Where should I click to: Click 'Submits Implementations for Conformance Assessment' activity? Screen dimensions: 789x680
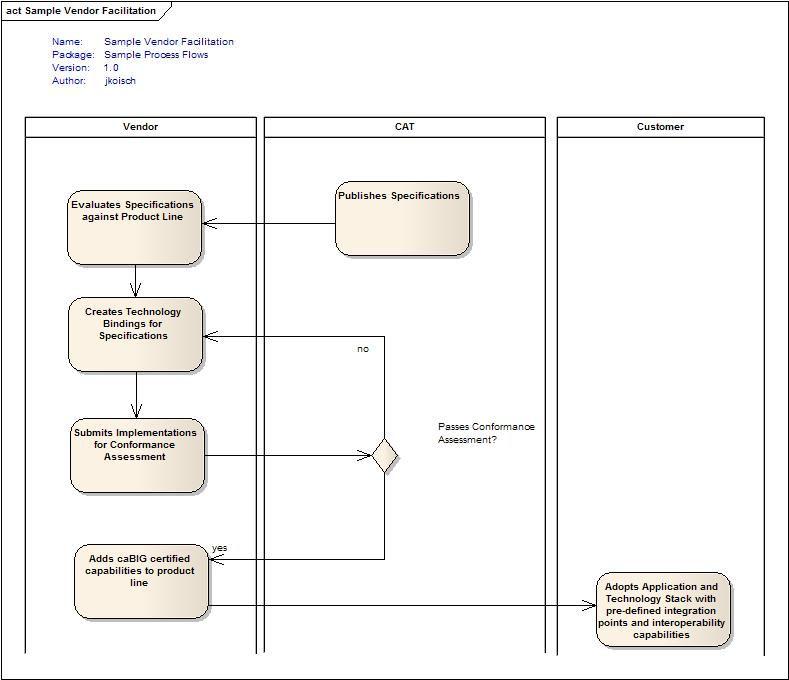[x=137, y=456]
